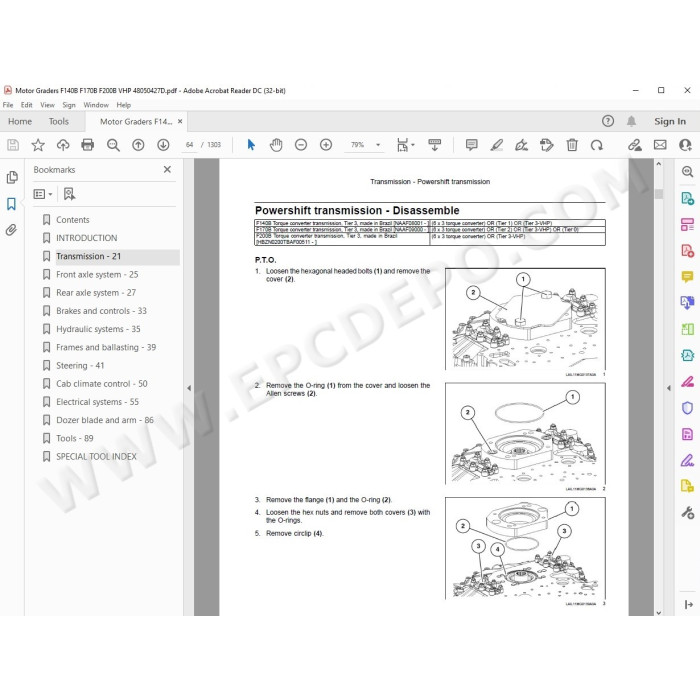The height and width of the screenshot is (700, 700).
Task: Open SPECIAL TOOL INDEX bookmark
Action: tap(96, 456)
